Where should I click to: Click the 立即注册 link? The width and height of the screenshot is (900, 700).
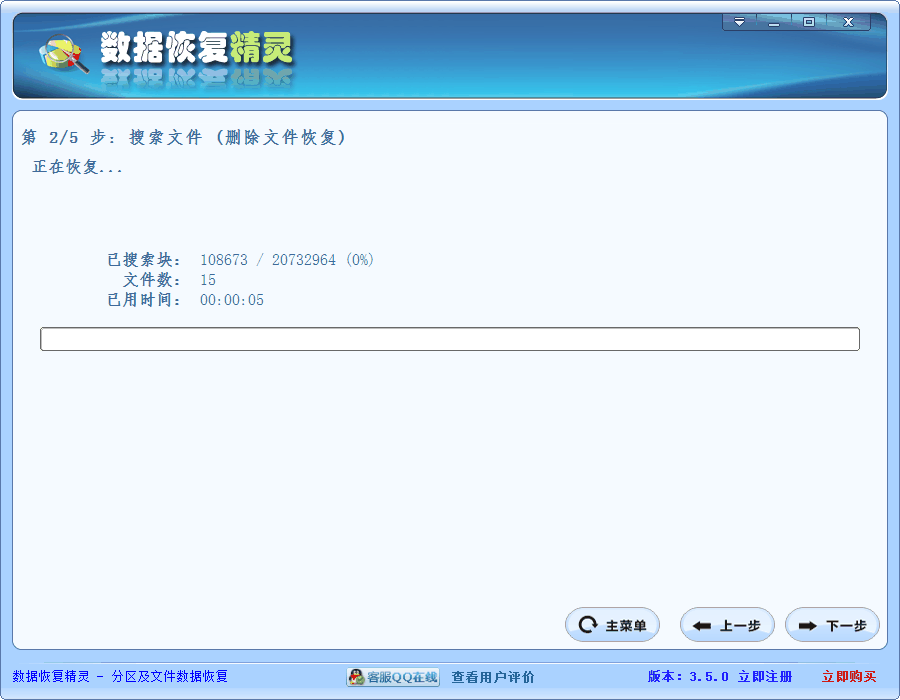coord(765,677)
